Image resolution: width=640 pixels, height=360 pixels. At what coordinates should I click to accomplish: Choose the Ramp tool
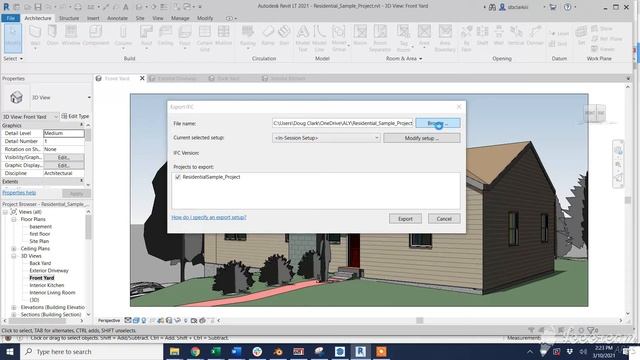(268, 36)
